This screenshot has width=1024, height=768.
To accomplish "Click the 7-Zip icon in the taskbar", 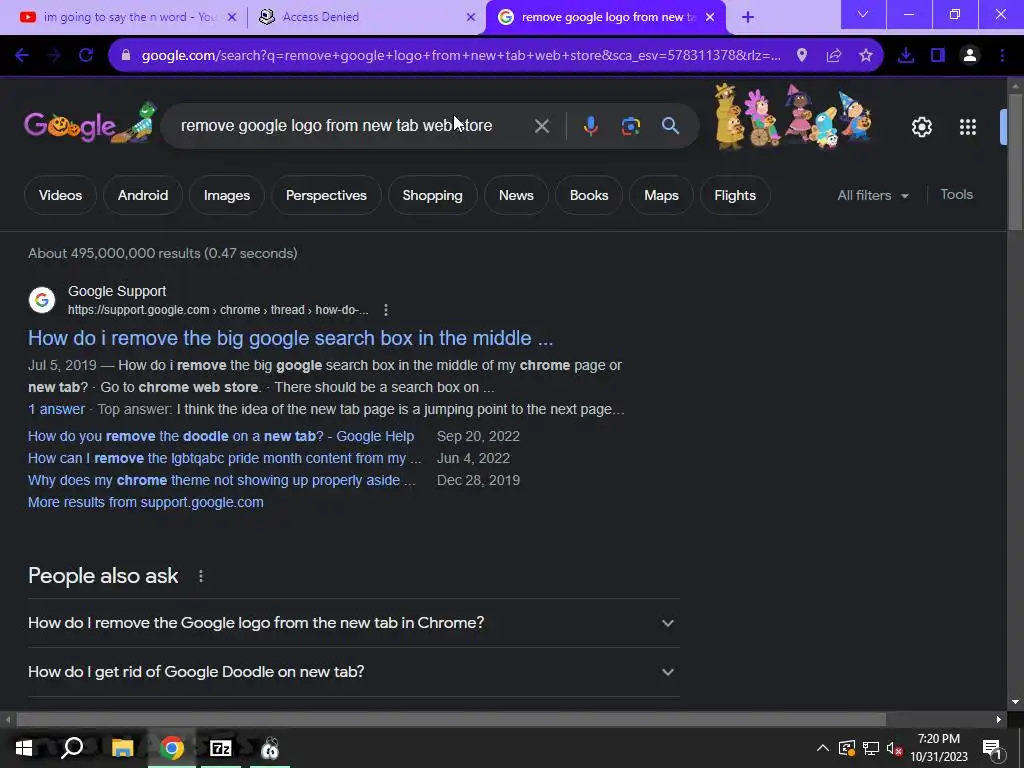I will [x=221, y=748].
